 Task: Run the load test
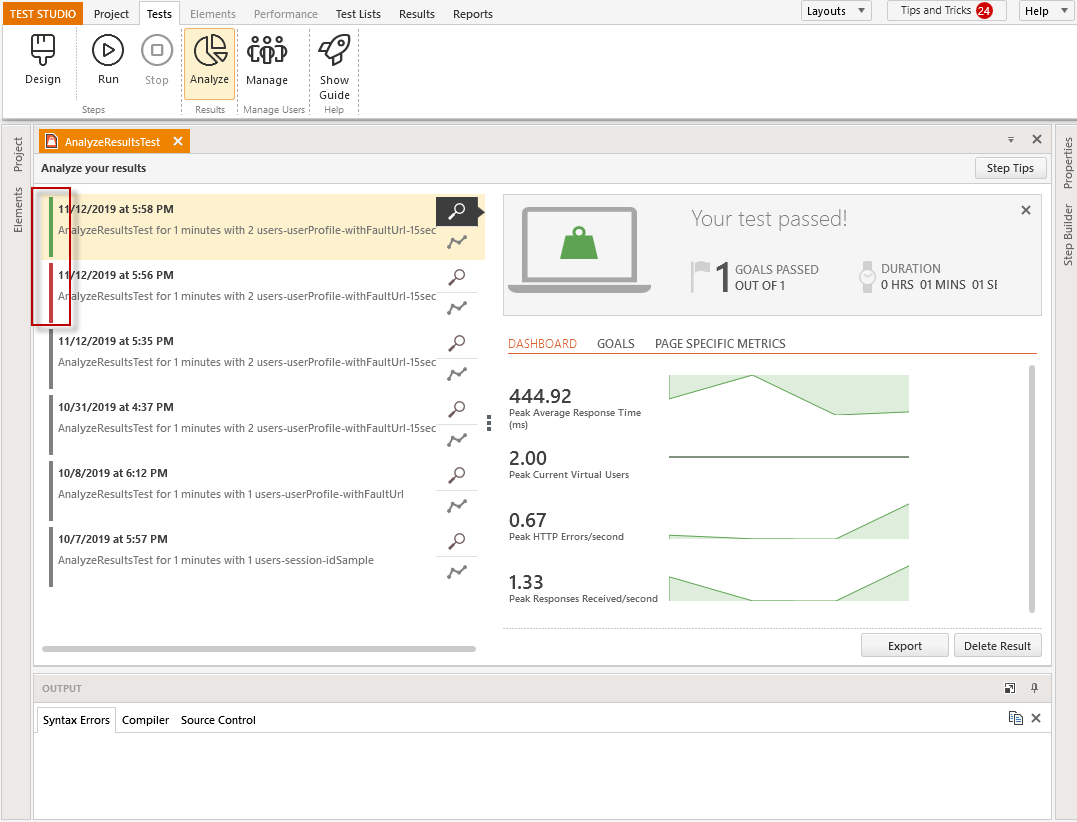point(108,60)
